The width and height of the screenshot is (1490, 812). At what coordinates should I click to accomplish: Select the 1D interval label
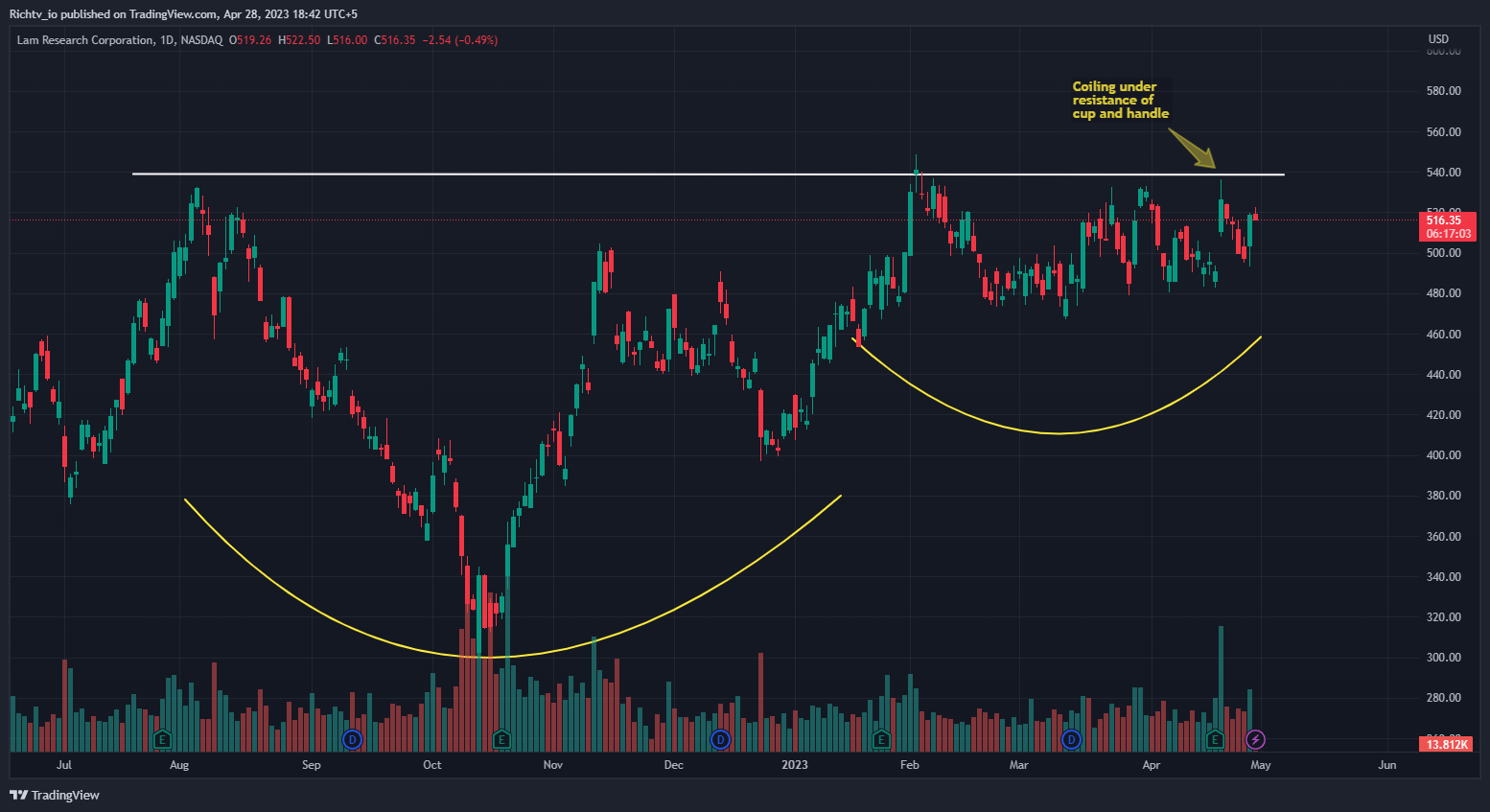pos(167,40)
